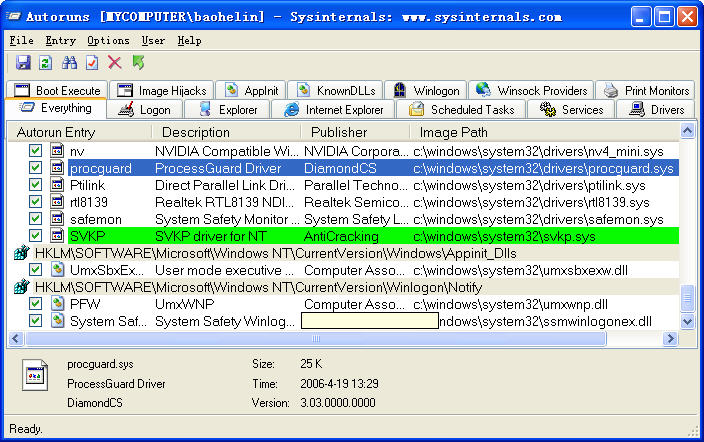Switch to the Services tab
Image resolution: width=704 pixels, height=442 pixels.
(x=571, y=110)
